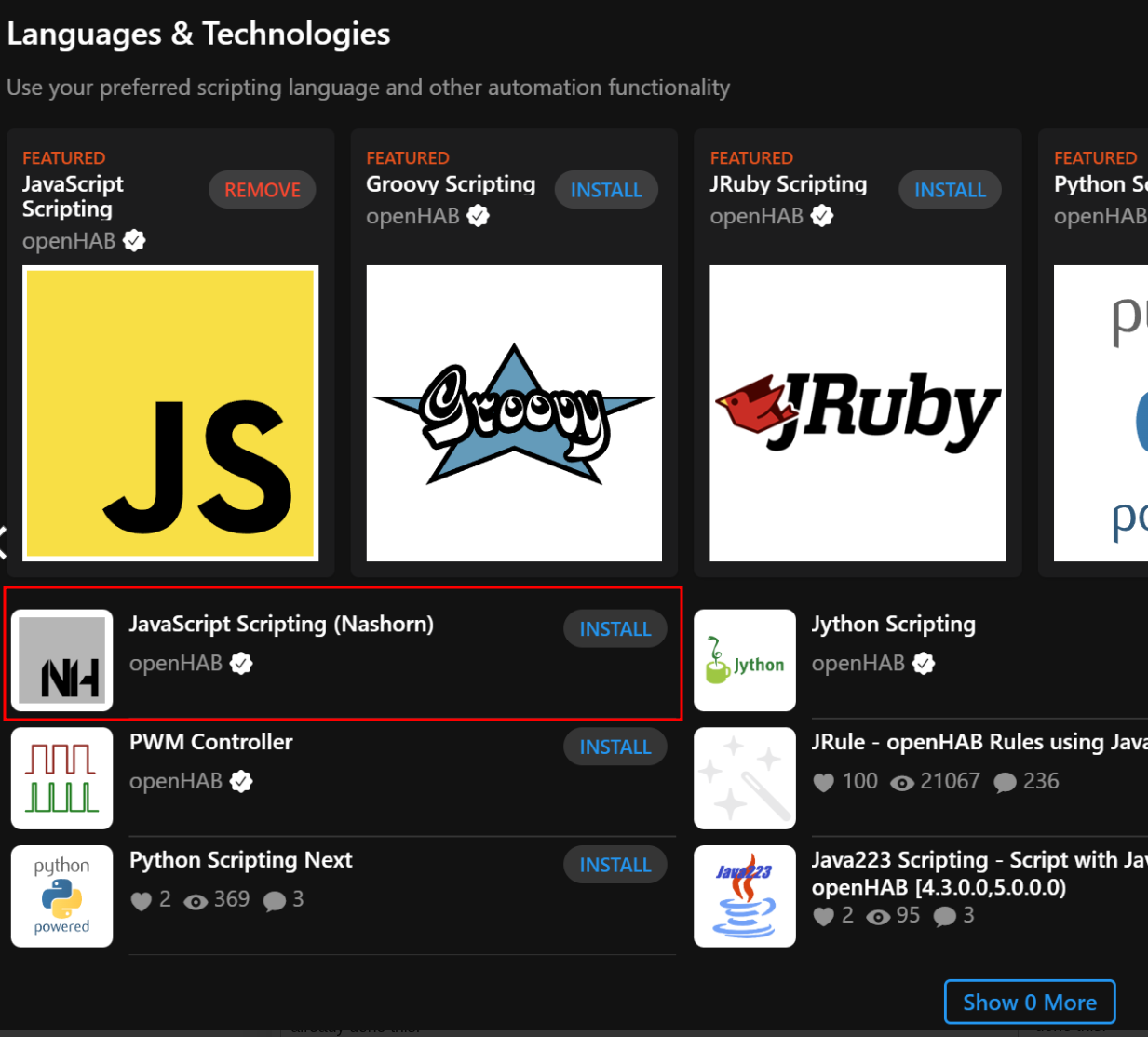This screenshot has height=1037, width=1148.
Task: Click the heart icon under Python Scripting Next
Action: (x=141, y=901)
